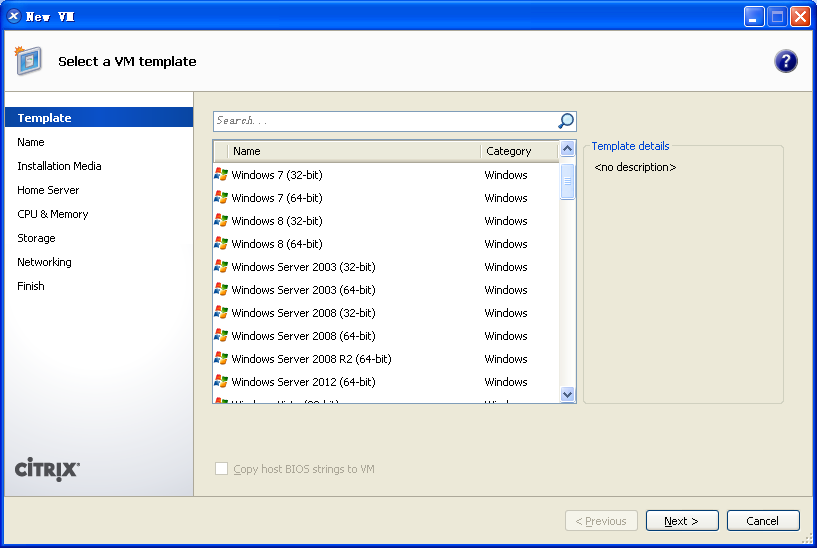This screenshot has width=817, height=548.
Task: Click the Windows category cell for Windows Server 2012 (64-bit)
Action: [505, 381]
